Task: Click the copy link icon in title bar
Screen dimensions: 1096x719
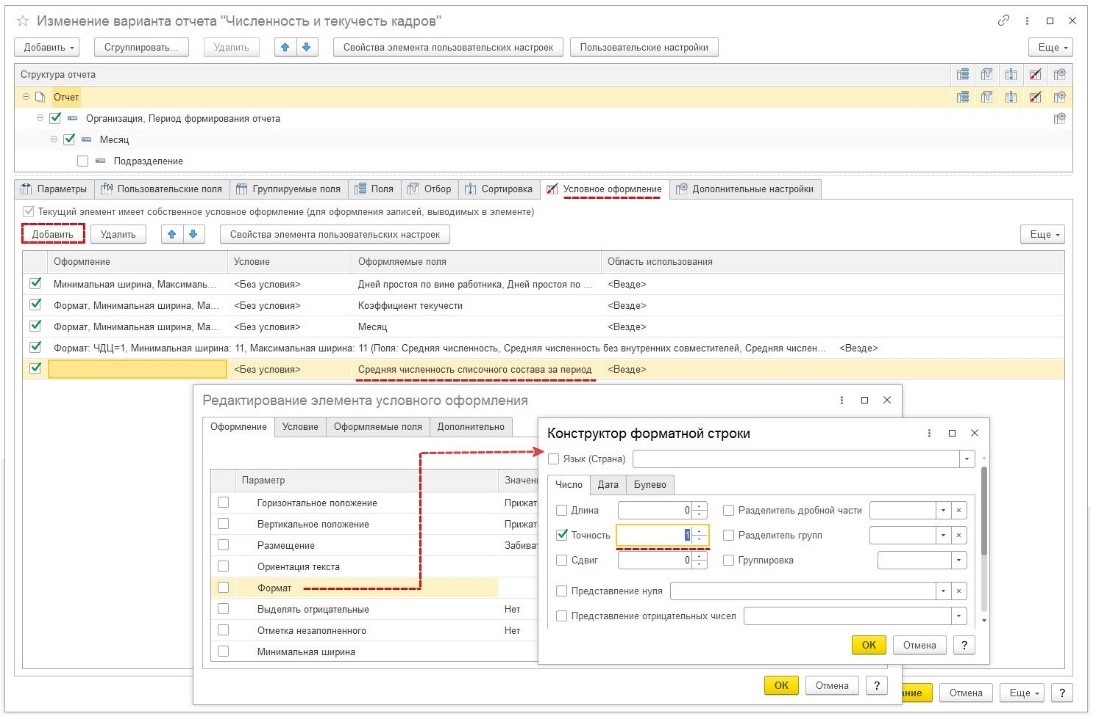Action: pos(1003,21)
